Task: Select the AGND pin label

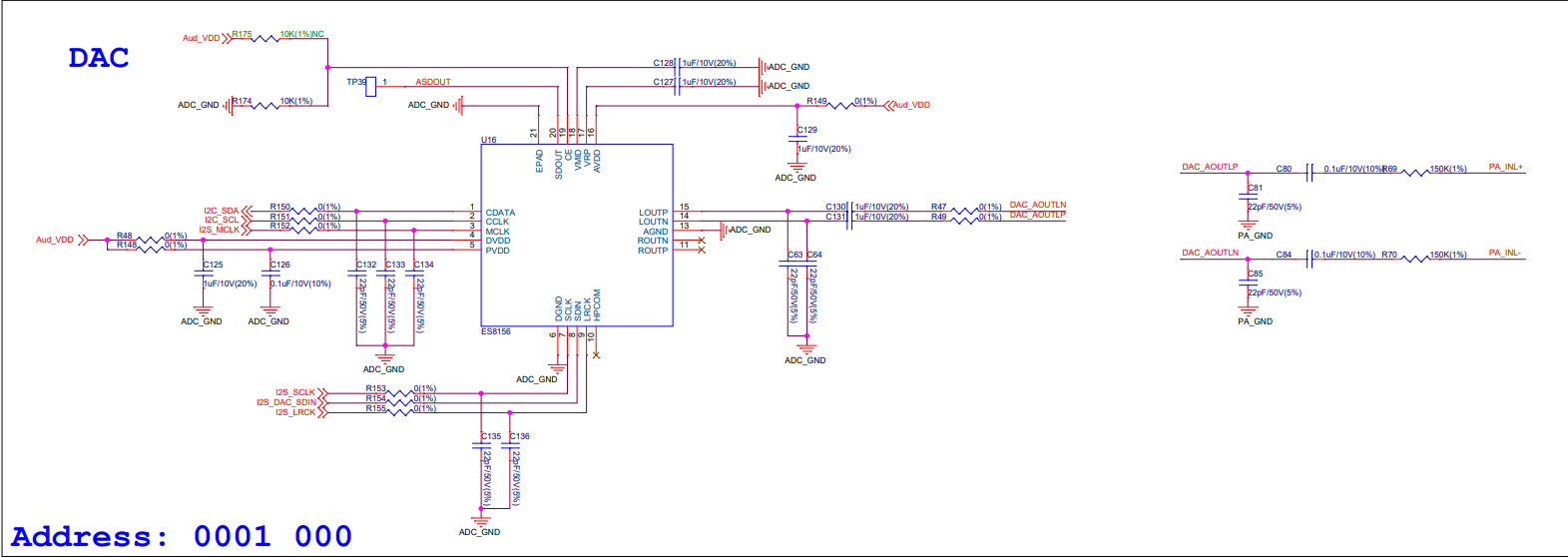Action: click(656, 232)
